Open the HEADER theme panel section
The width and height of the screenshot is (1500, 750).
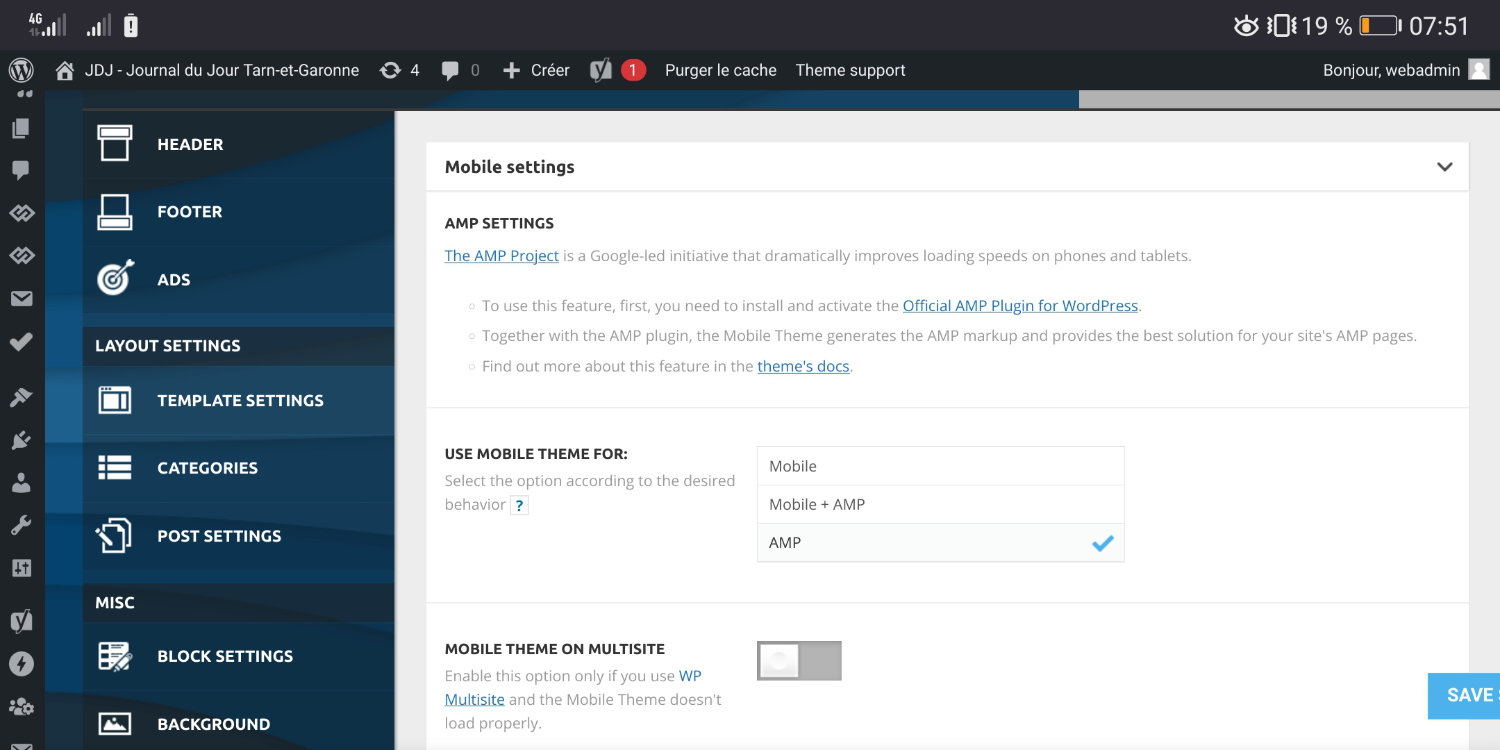[238, 144]
